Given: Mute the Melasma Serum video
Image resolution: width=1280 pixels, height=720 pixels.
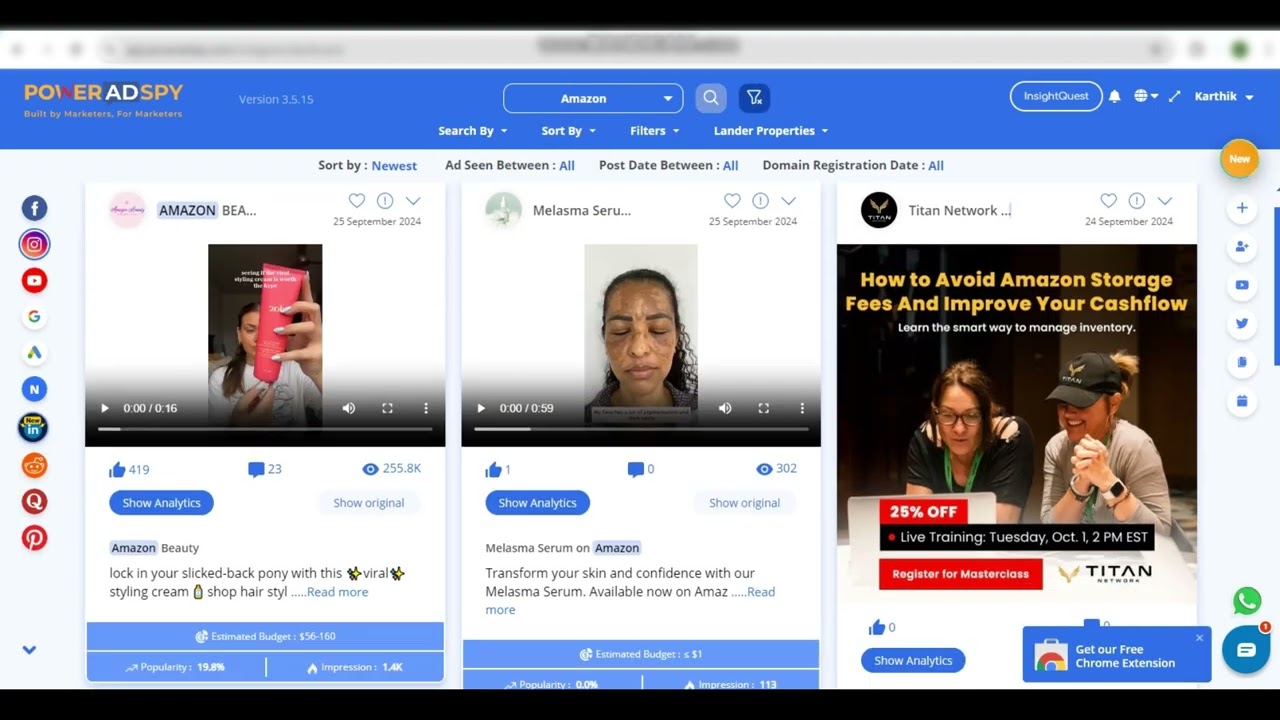Looking at the screenshot, I should pos(725,408).
